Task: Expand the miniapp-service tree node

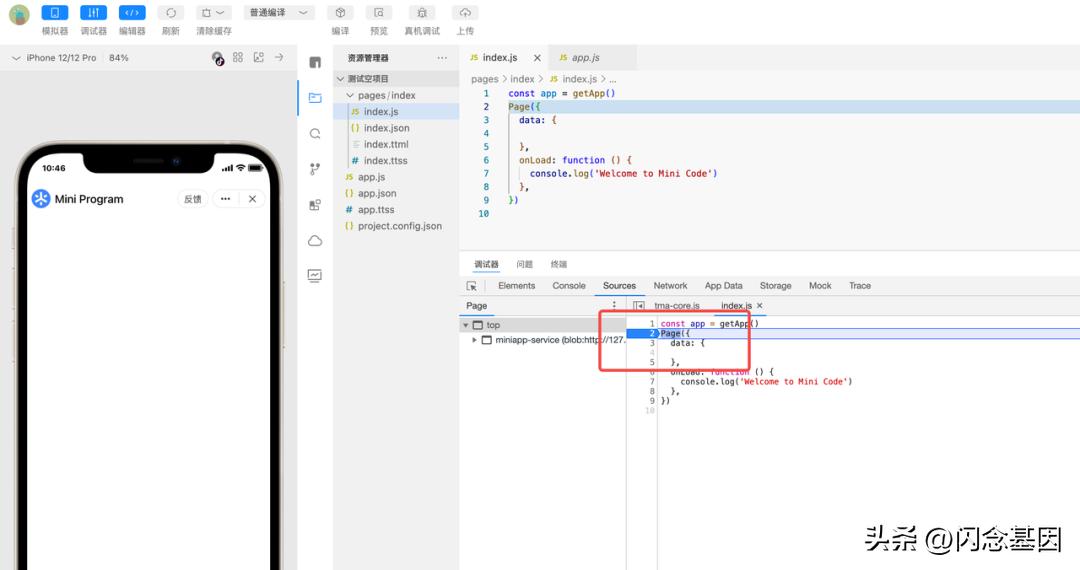Action: click(x=475, y=340)
